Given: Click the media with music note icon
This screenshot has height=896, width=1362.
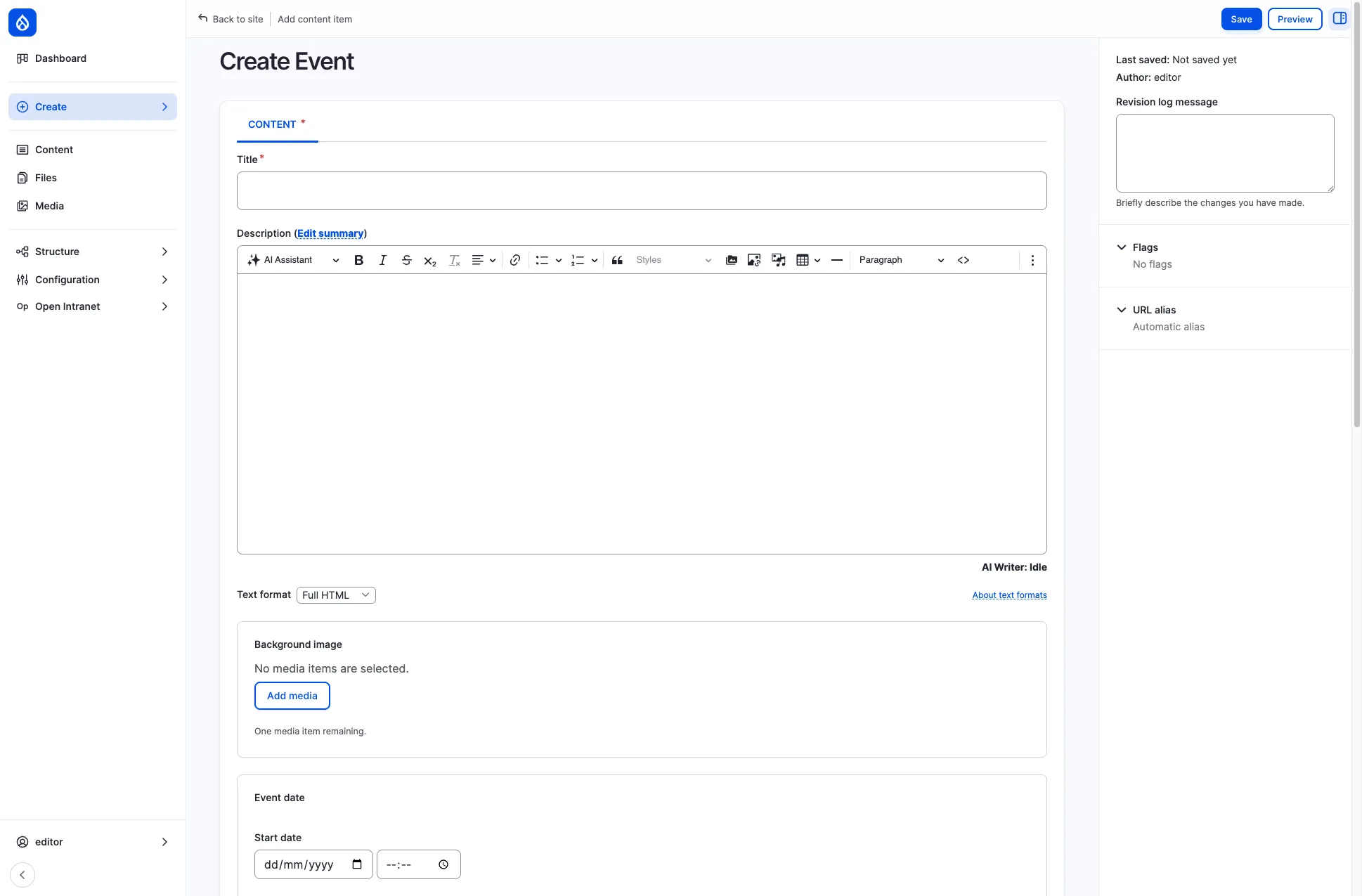Looking at the screenshot, I should 778,260.
